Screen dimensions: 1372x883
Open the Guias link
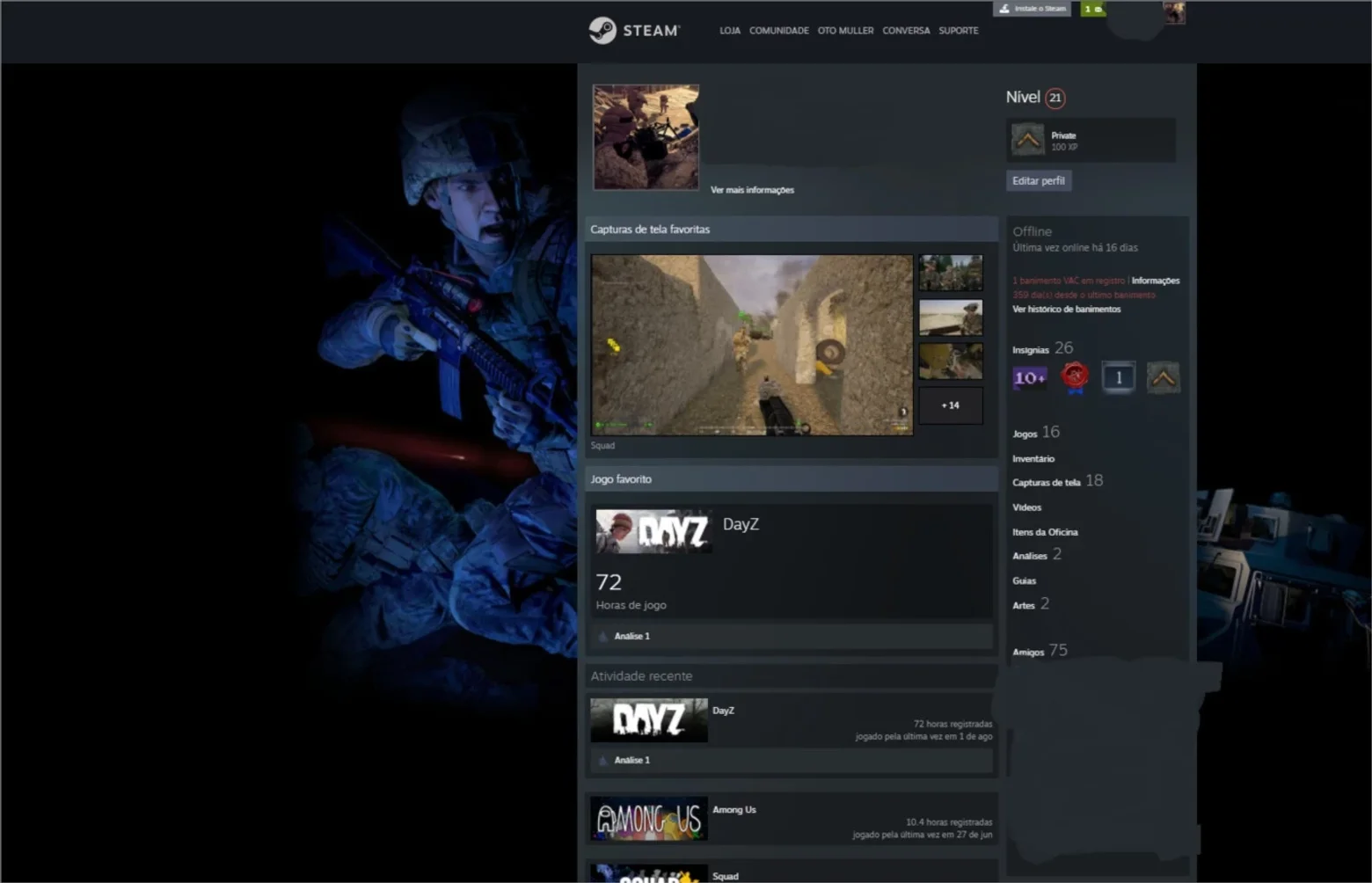1024,581
